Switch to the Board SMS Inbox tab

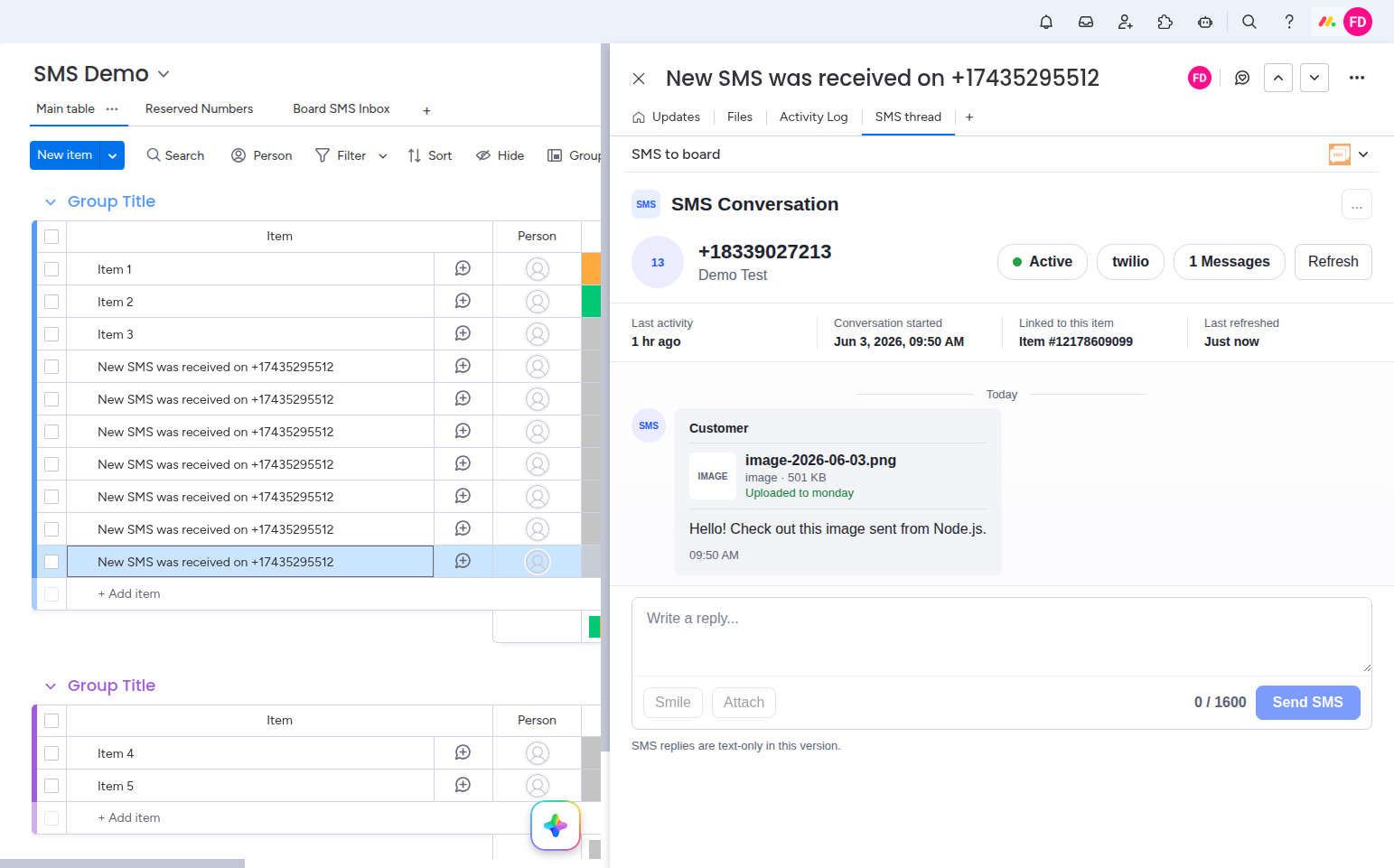pos(341,108)
